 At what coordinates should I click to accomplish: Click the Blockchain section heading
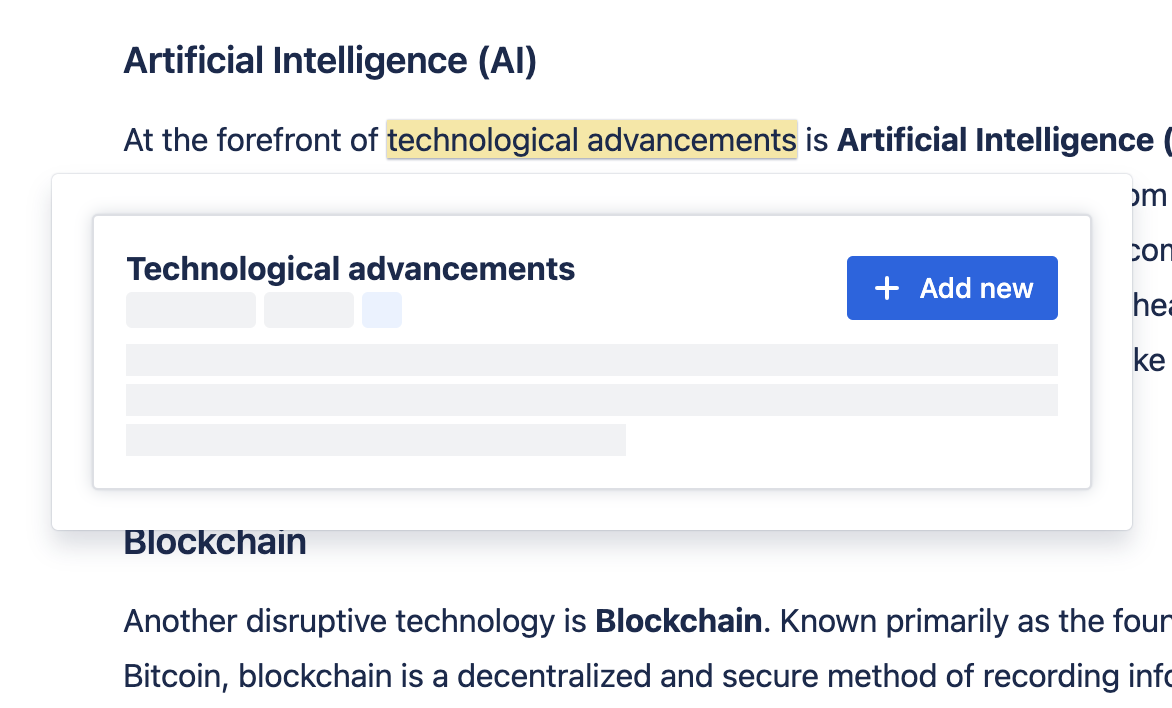[214, 542]
